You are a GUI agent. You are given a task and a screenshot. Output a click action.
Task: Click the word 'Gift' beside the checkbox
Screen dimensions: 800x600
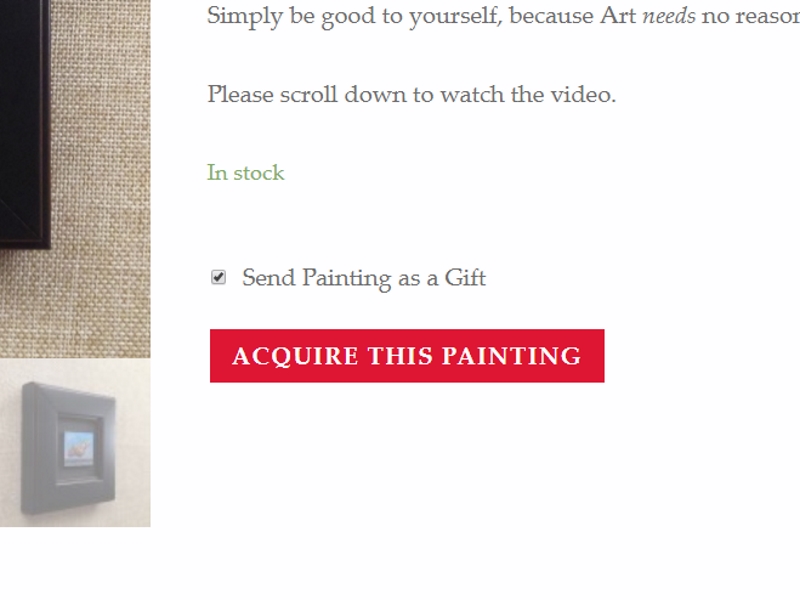tap(465, 278)
